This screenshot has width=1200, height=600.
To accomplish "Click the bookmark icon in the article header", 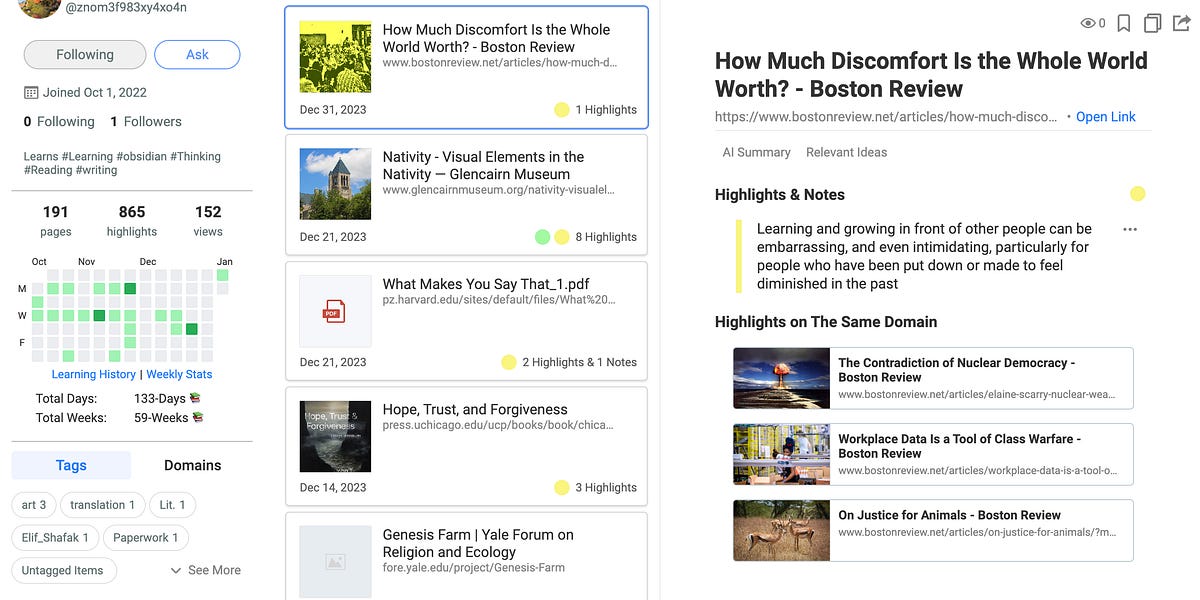I will (x=1124, y=22).
